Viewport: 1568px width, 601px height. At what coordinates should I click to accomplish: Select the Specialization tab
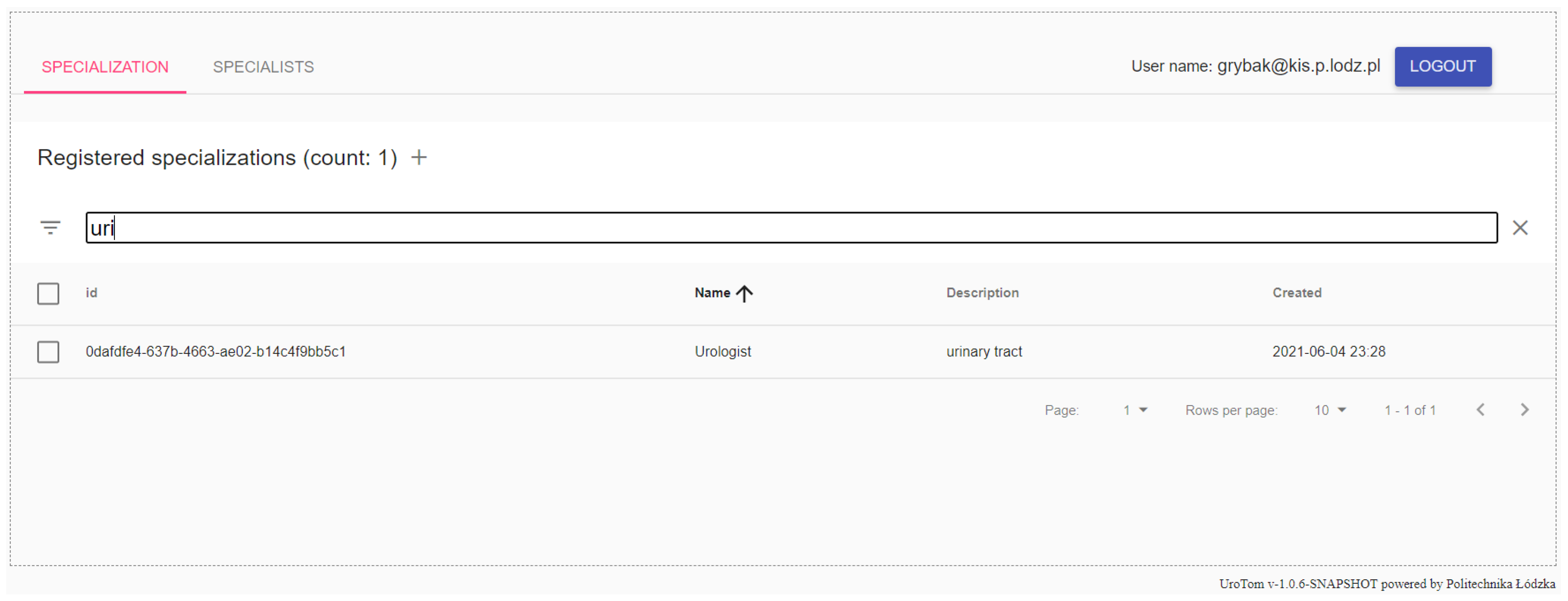tap(105, 67)
